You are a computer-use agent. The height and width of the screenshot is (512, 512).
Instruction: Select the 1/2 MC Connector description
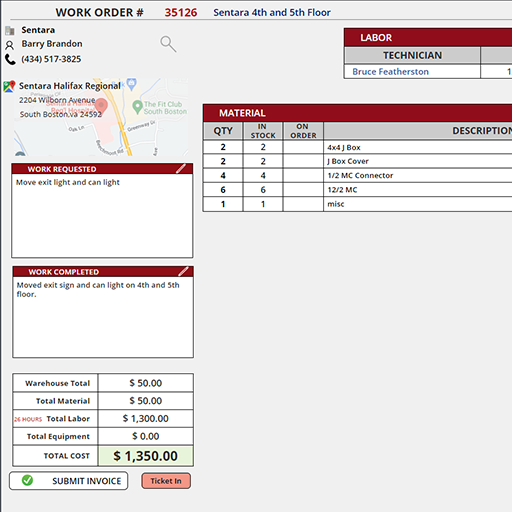[360, 175]
